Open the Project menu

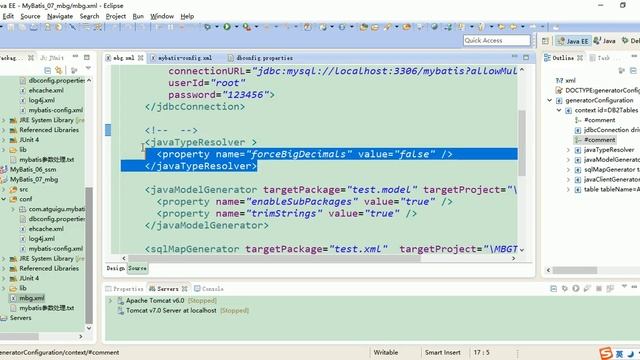pos(116,16)
